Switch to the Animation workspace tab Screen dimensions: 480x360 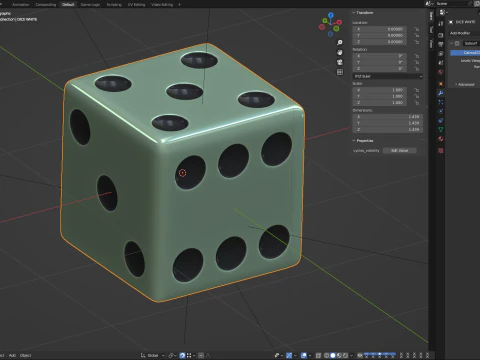point(20,5)
